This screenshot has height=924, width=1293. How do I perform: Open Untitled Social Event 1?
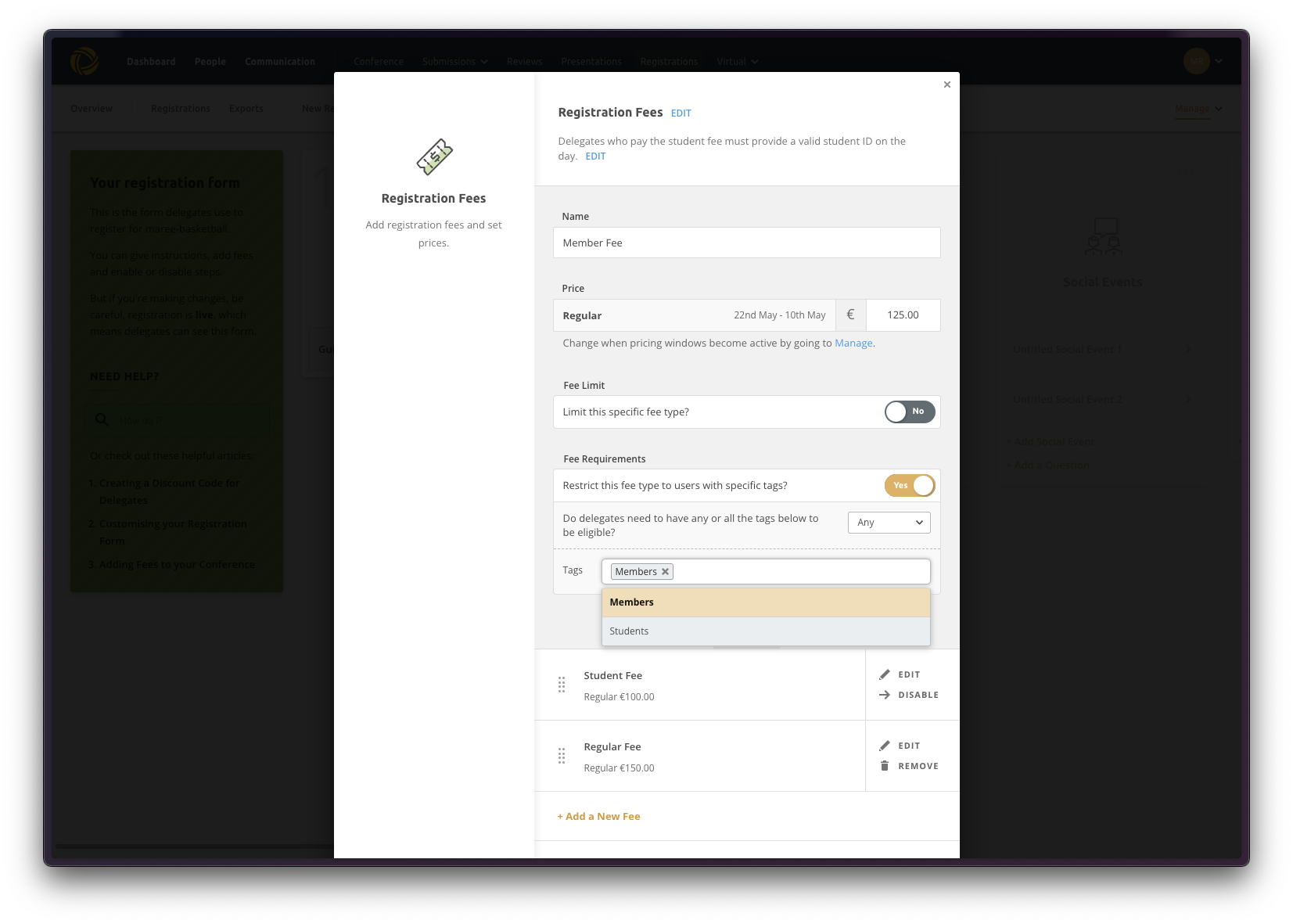pyautogui.click(x=1103, y=350)
